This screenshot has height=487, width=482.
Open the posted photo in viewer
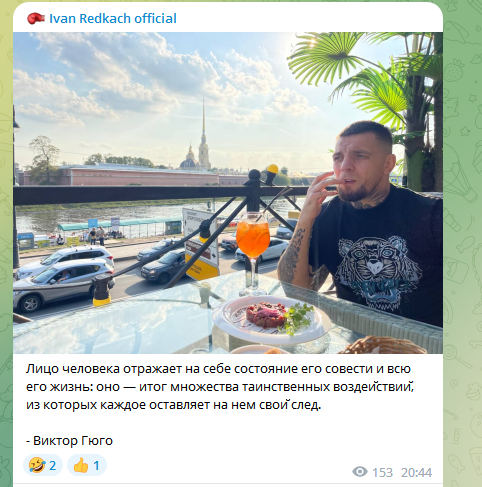click(x=228, y=193)
